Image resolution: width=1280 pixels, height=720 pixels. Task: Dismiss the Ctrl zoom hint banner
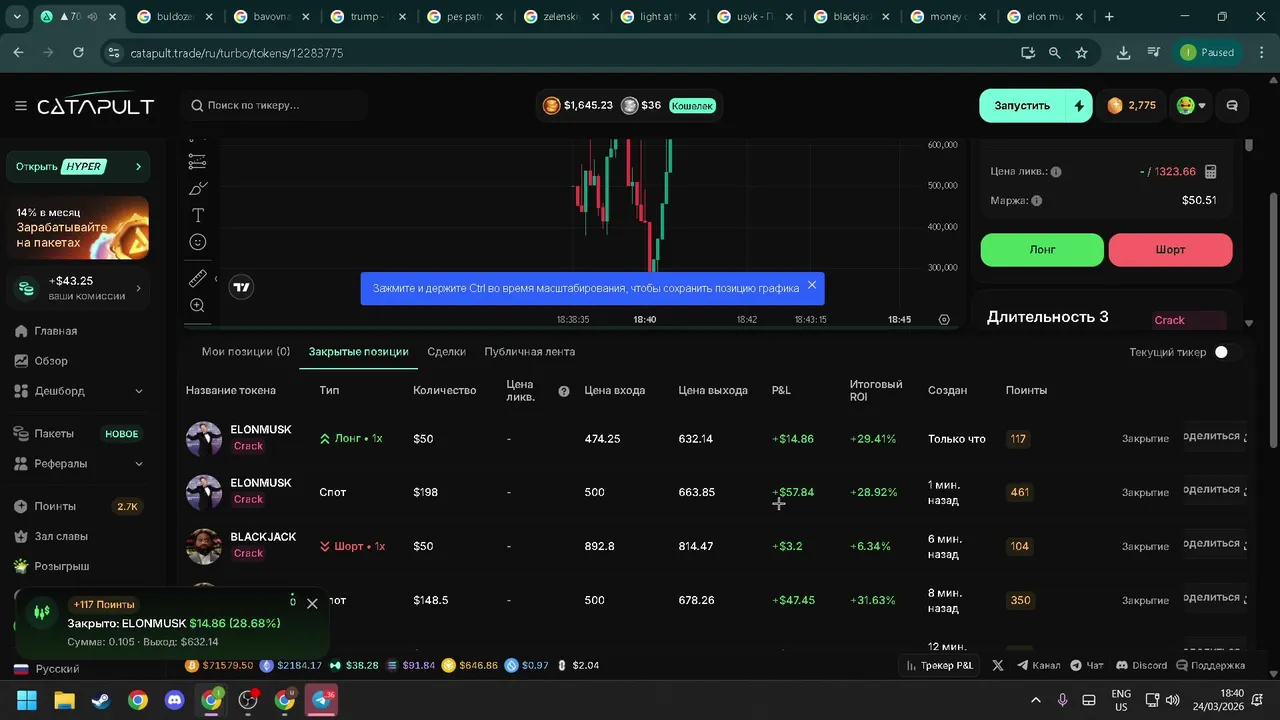[812, 285]
